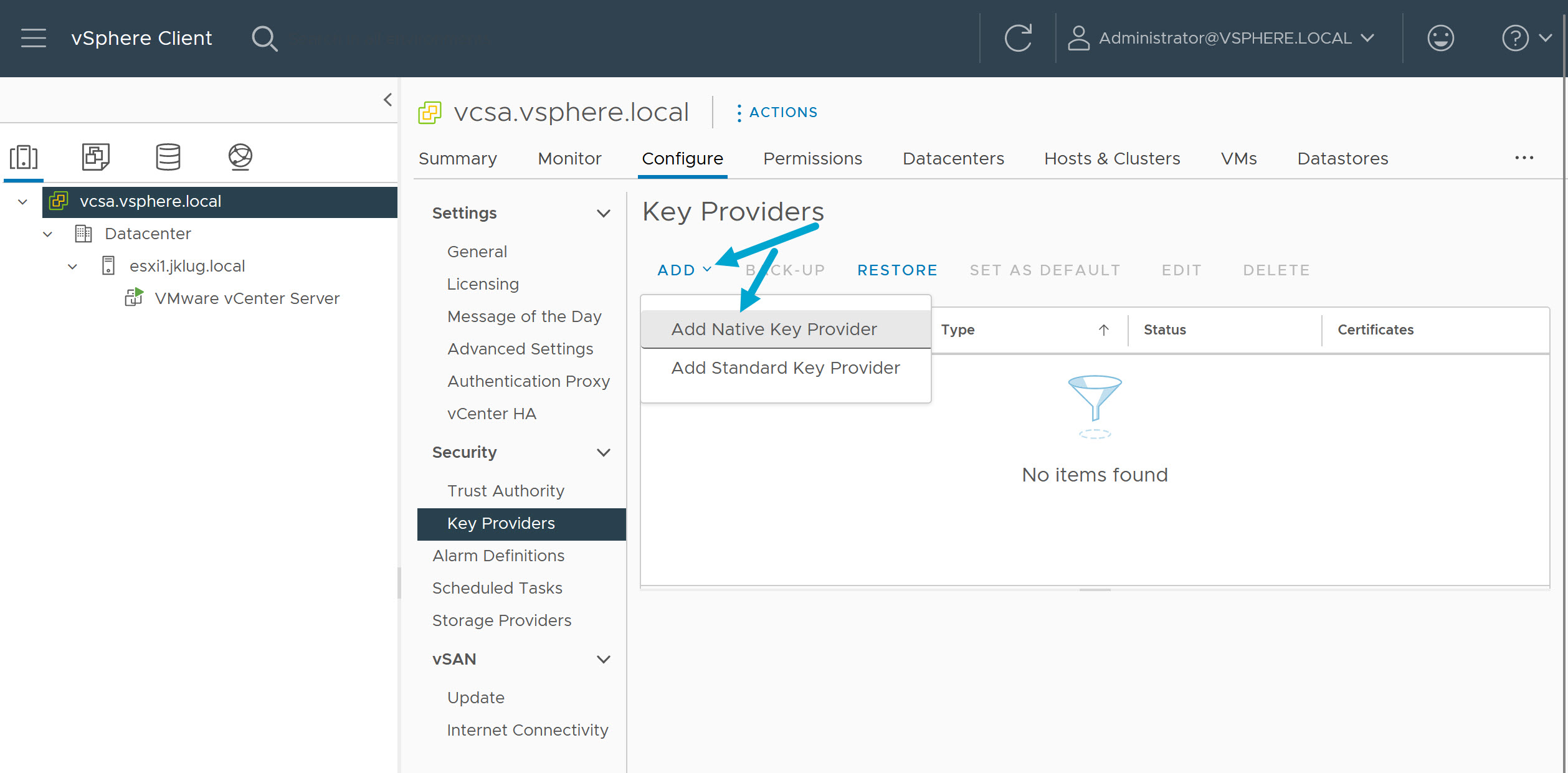Expand the vSAN section
The image size is (1568, 773).
(602, 659)
